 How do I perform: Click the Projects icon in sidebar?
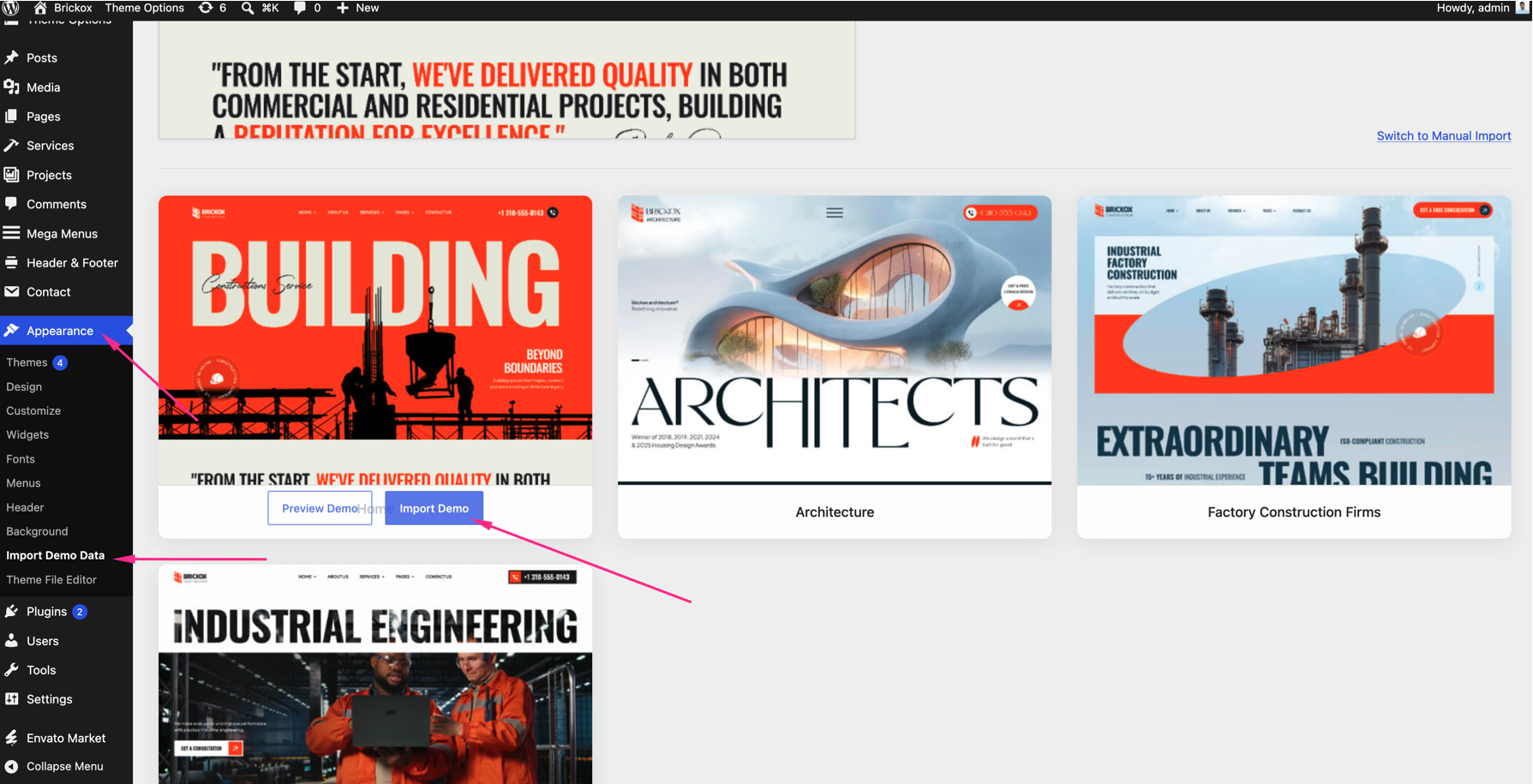pos(12,174)
